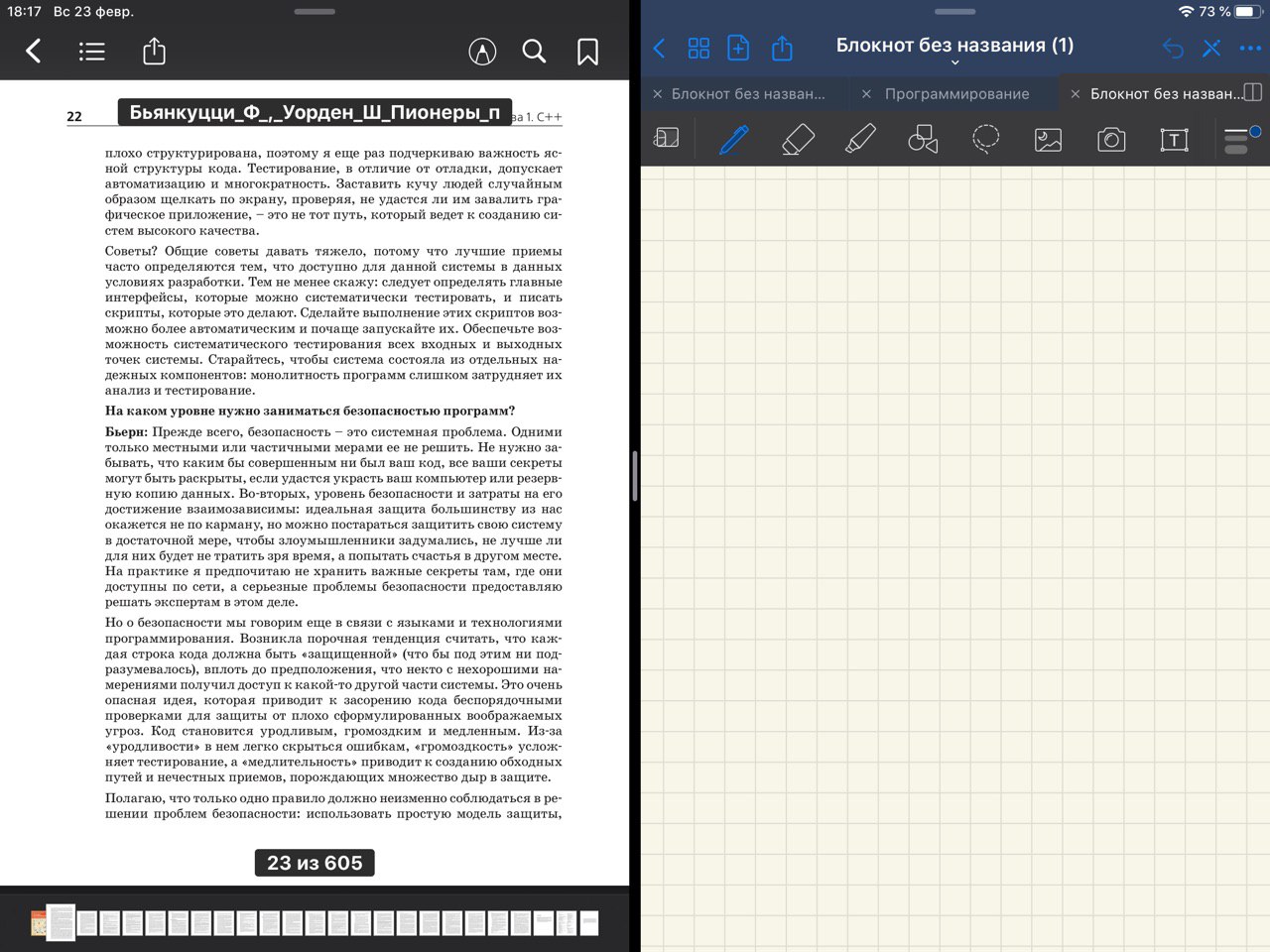Click page number '22' in header
1270x952 pixels.
pyautogui.click(x=74, y=117)
